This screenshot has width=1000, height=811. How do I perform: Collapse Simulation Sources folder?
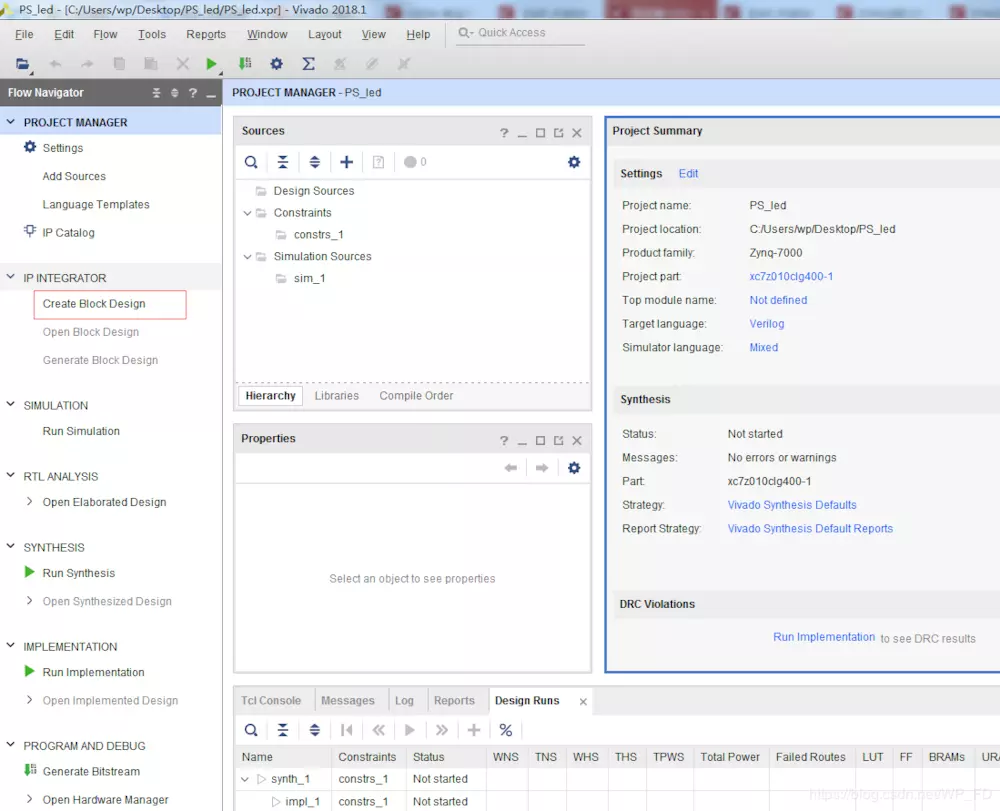[247, 257]
